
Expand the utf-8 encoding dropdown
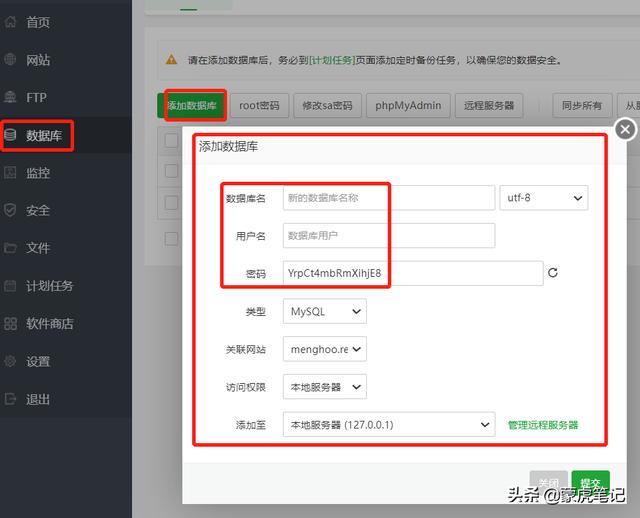coord(543,198)
